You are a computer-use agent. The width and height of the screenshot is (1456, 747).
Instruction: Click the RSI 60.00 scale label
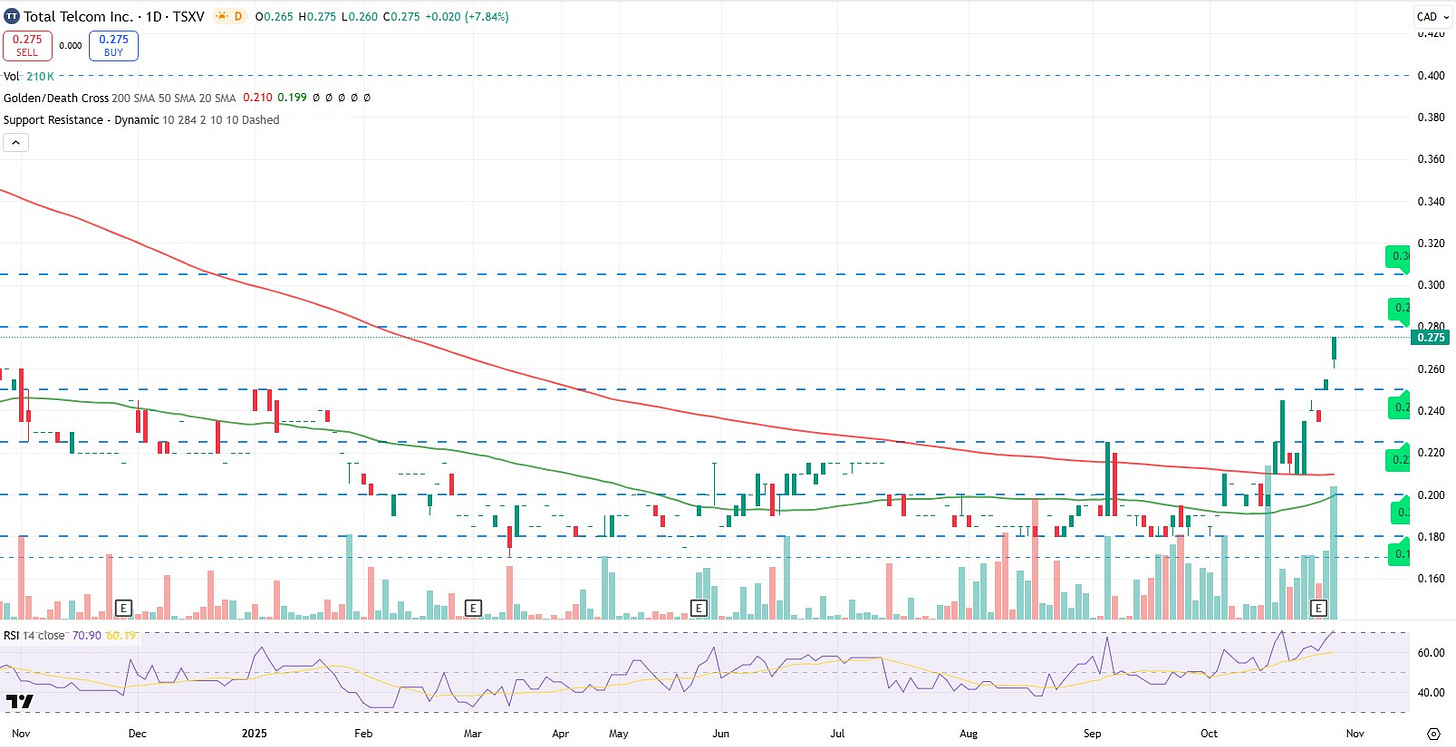[1431, 653]
